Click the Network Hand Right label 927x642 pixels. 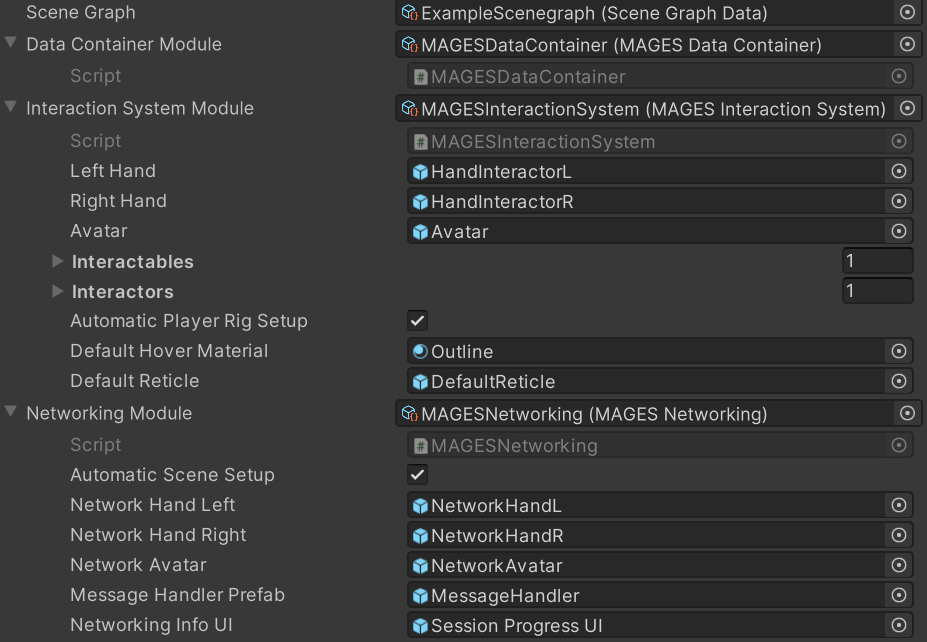pos(158,535)
